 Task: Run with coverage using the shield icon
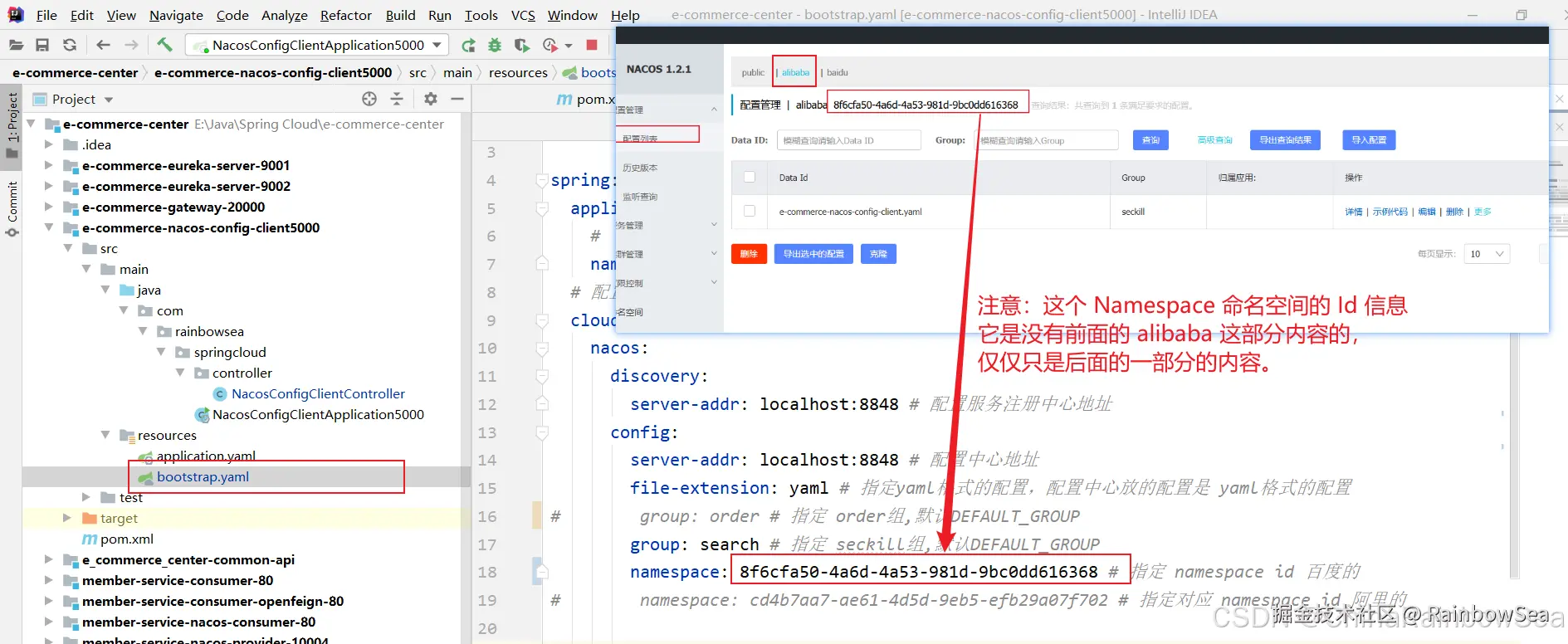(x=521, y=45)
